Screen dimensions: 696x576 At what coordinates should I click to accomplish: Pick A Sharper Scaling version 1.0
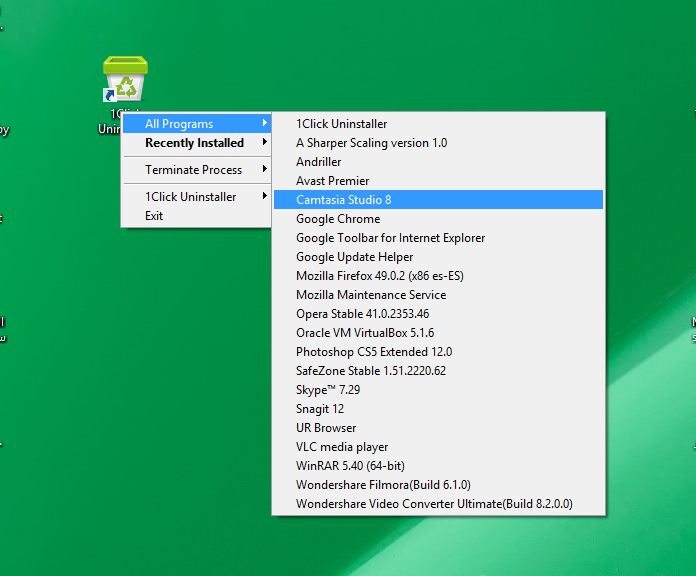tap(371, 143)
